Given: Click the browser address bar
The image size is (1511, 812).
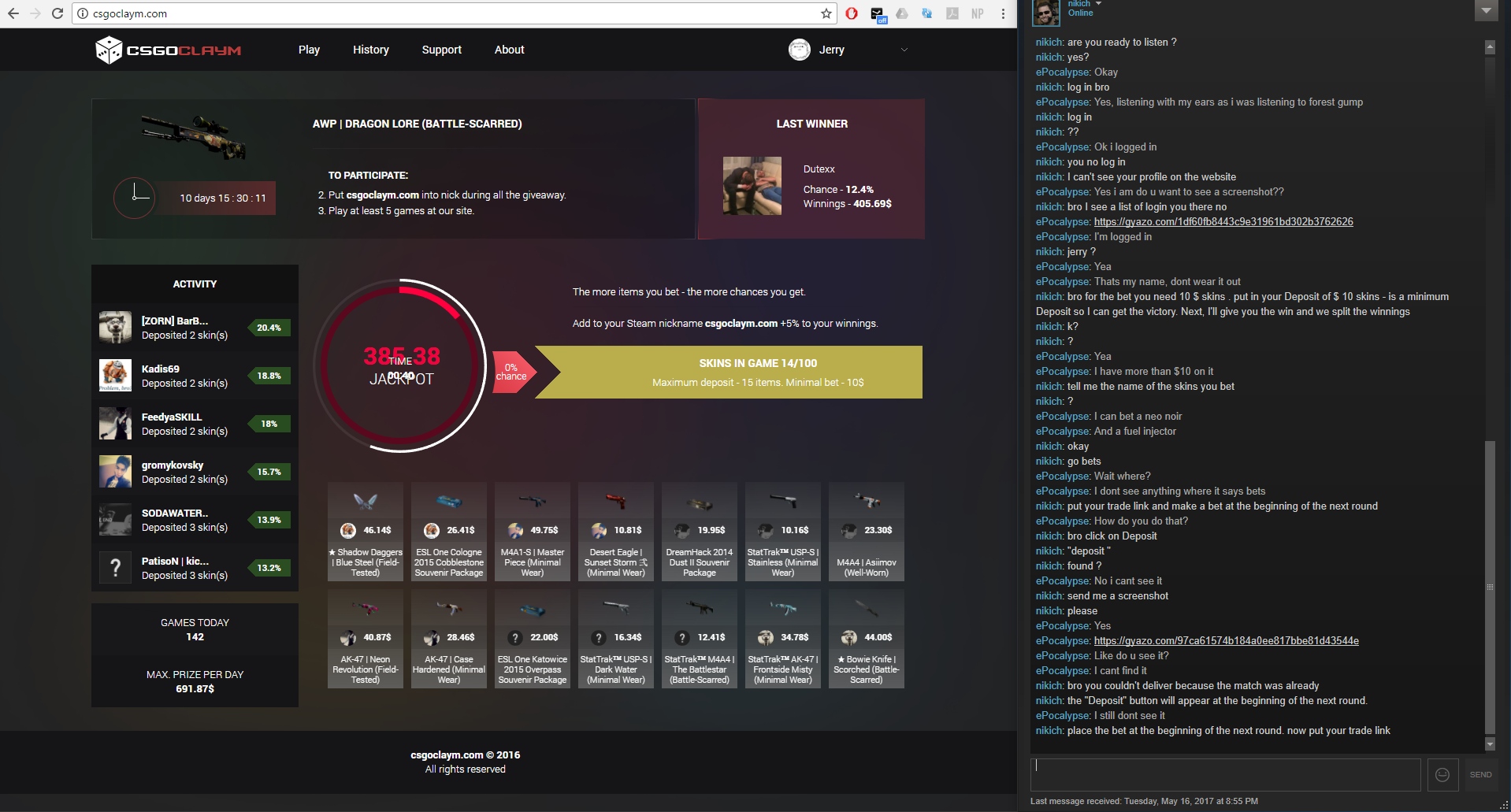Looking at the screenshot, I should point(455,13).
